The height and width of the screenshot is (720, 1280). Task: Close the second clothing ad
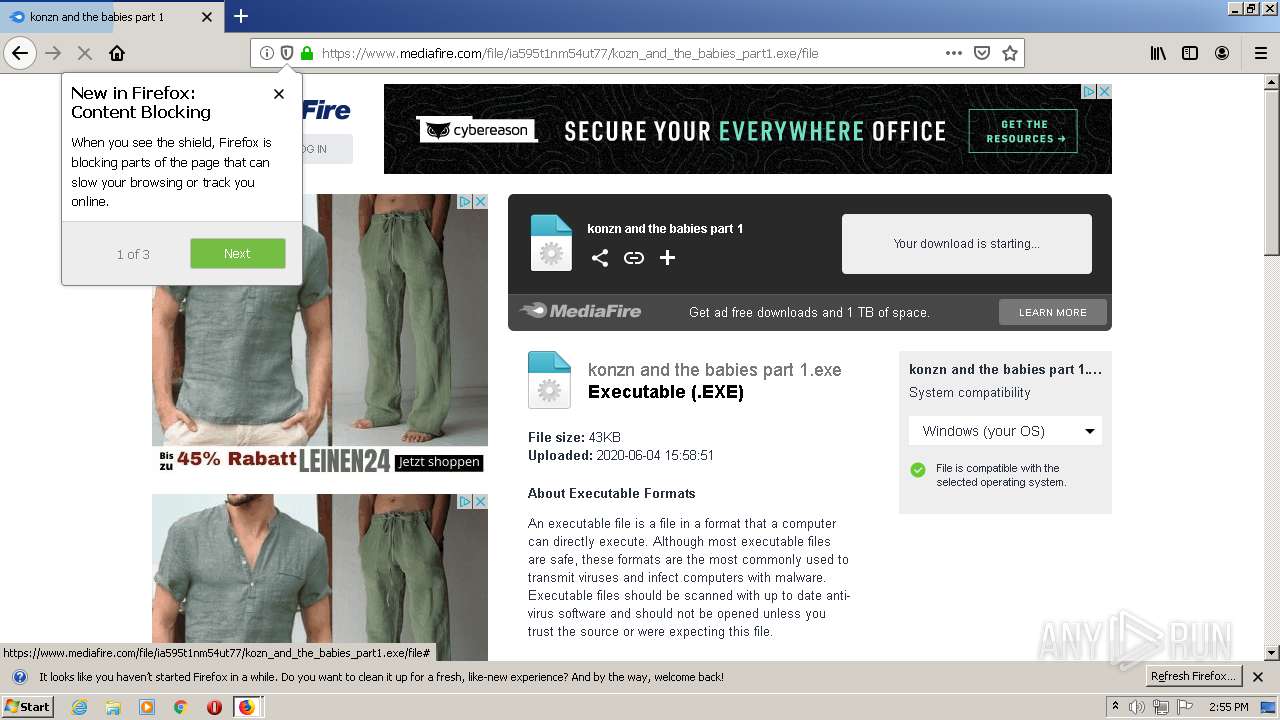point(480,501)
